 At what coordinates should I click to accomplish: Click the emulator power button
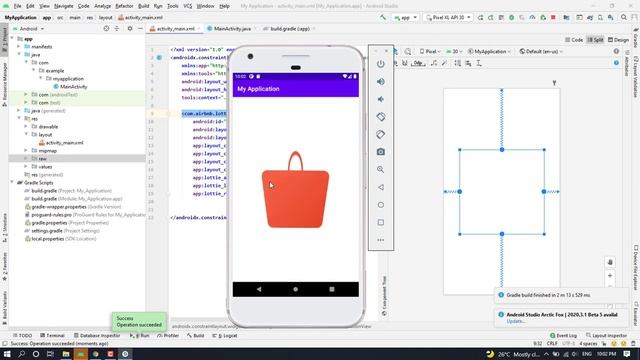380,64
